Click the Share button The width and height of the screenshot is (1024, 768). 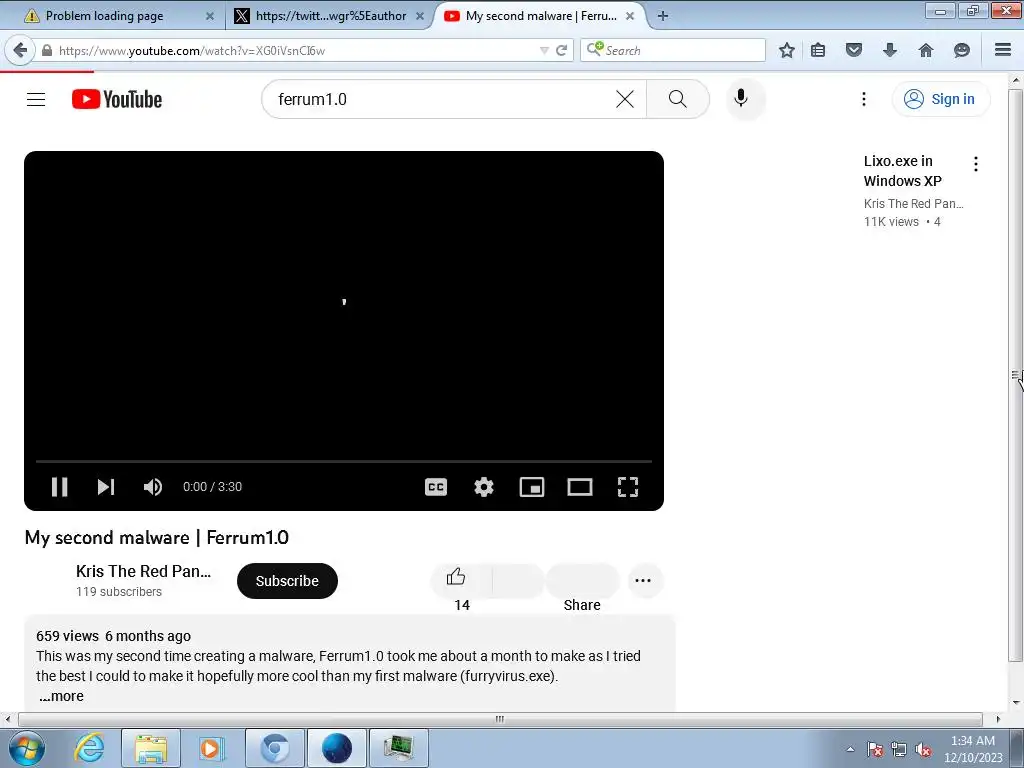point(582,583)
